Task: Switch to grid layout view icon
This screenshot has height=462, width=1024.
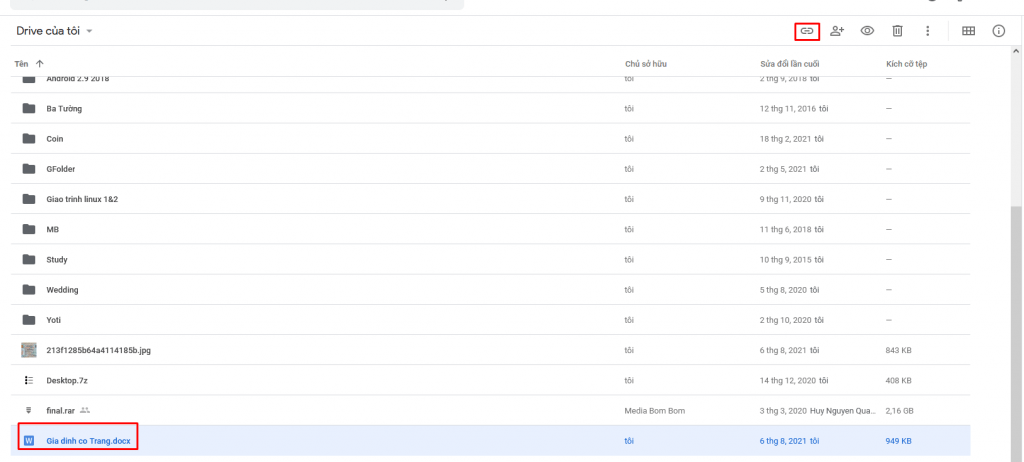Action: point(968,31)
